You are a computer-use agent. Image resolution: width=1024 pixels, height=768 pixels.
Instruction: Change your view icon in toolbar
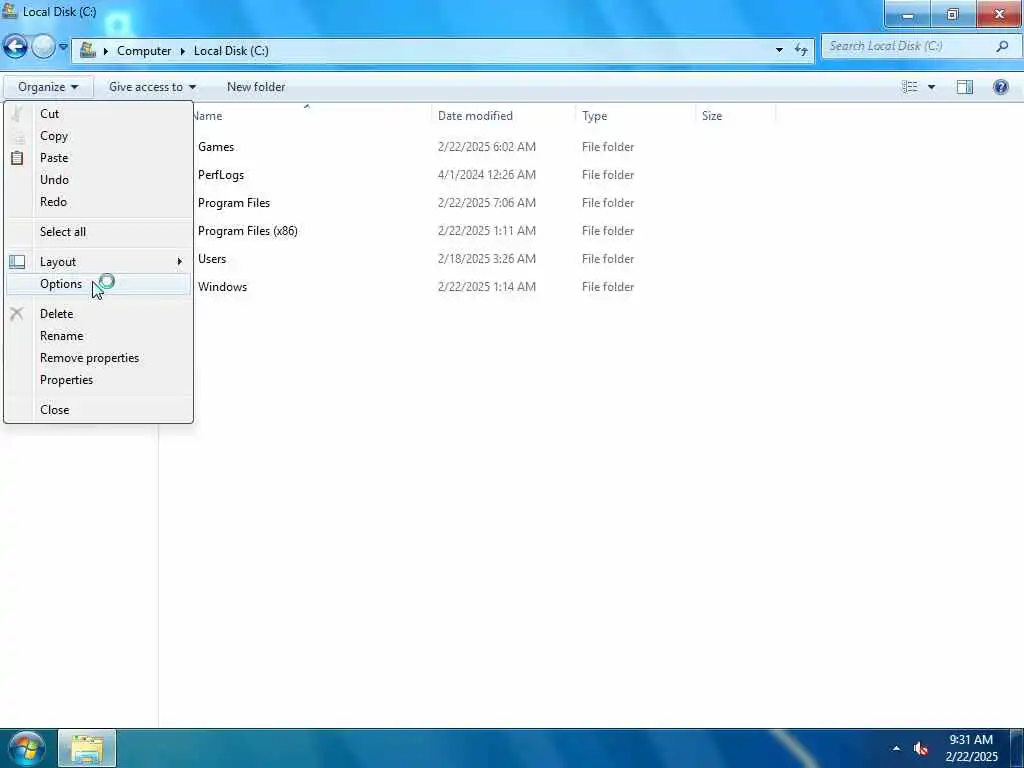coord(910,87)
